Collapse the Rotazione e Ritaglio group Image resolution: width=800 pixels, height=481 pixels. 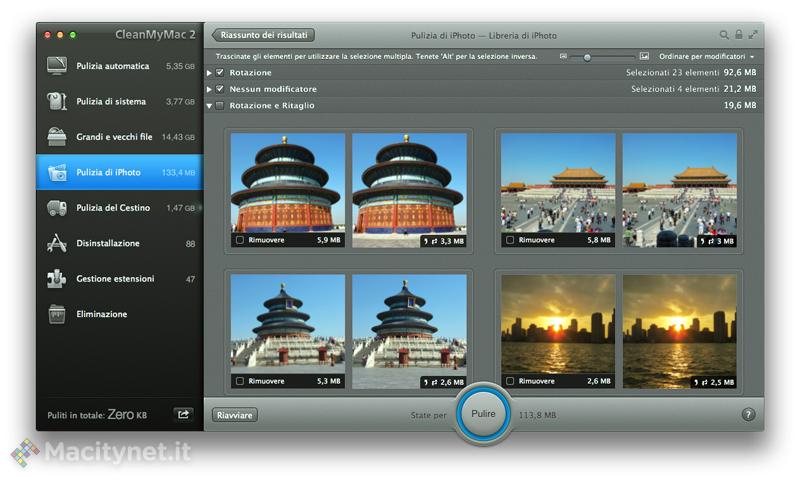(209, 105)
